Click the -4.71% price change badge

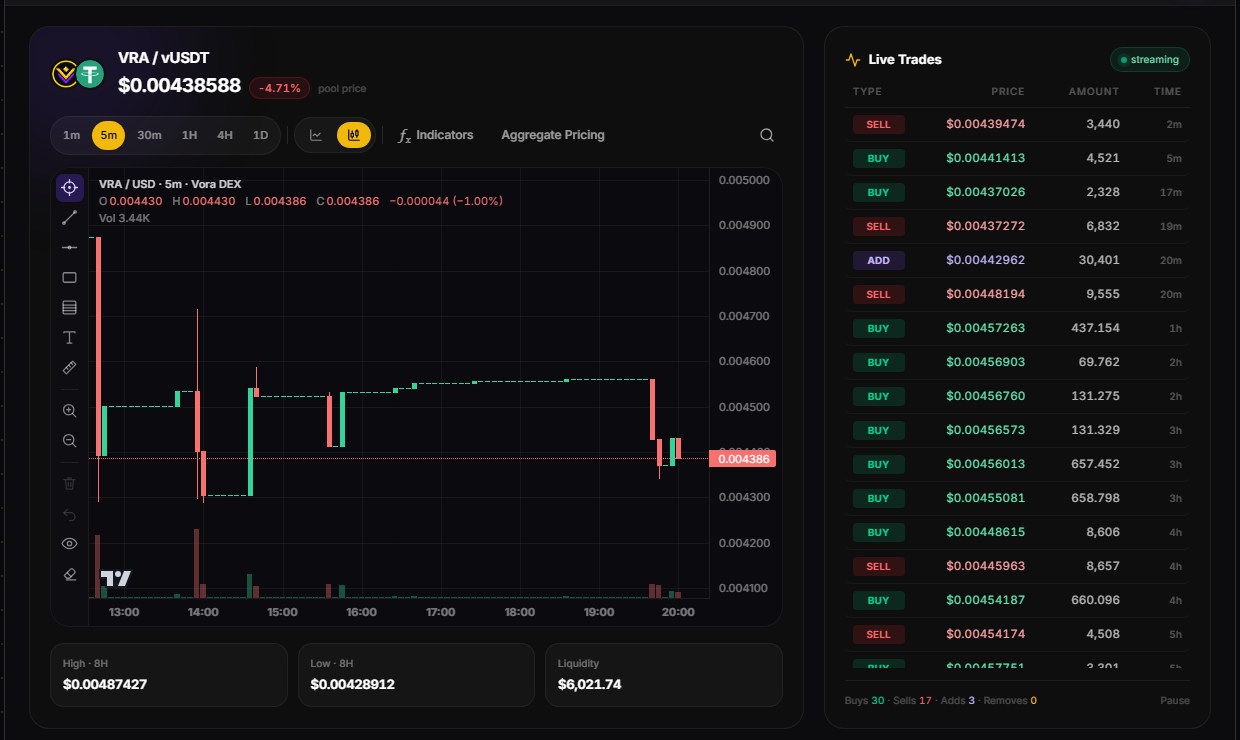[x=279, y=88]
